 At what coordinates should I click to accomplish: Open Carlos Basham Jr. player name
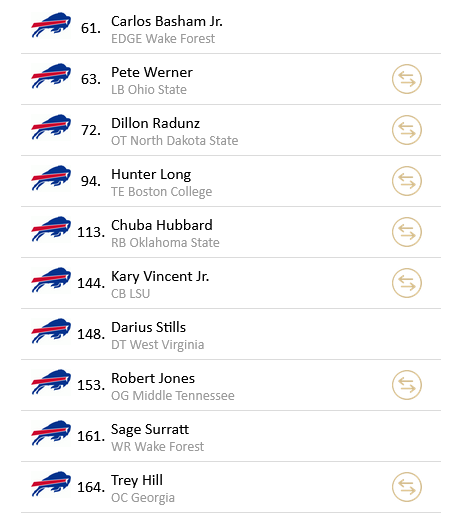tap(167, 21)
